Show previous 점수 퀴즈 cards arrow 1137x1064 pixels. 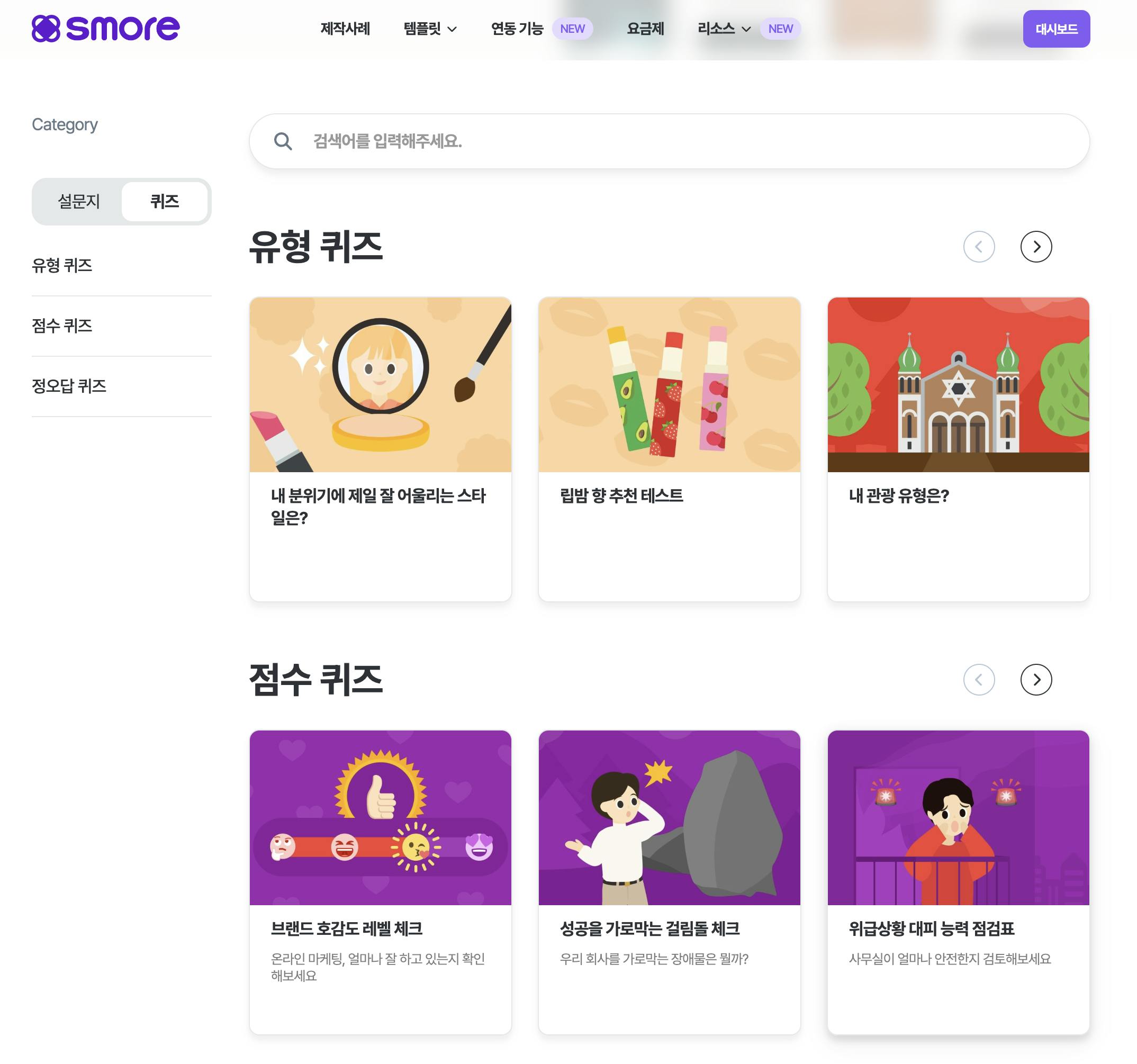[979, 680]
